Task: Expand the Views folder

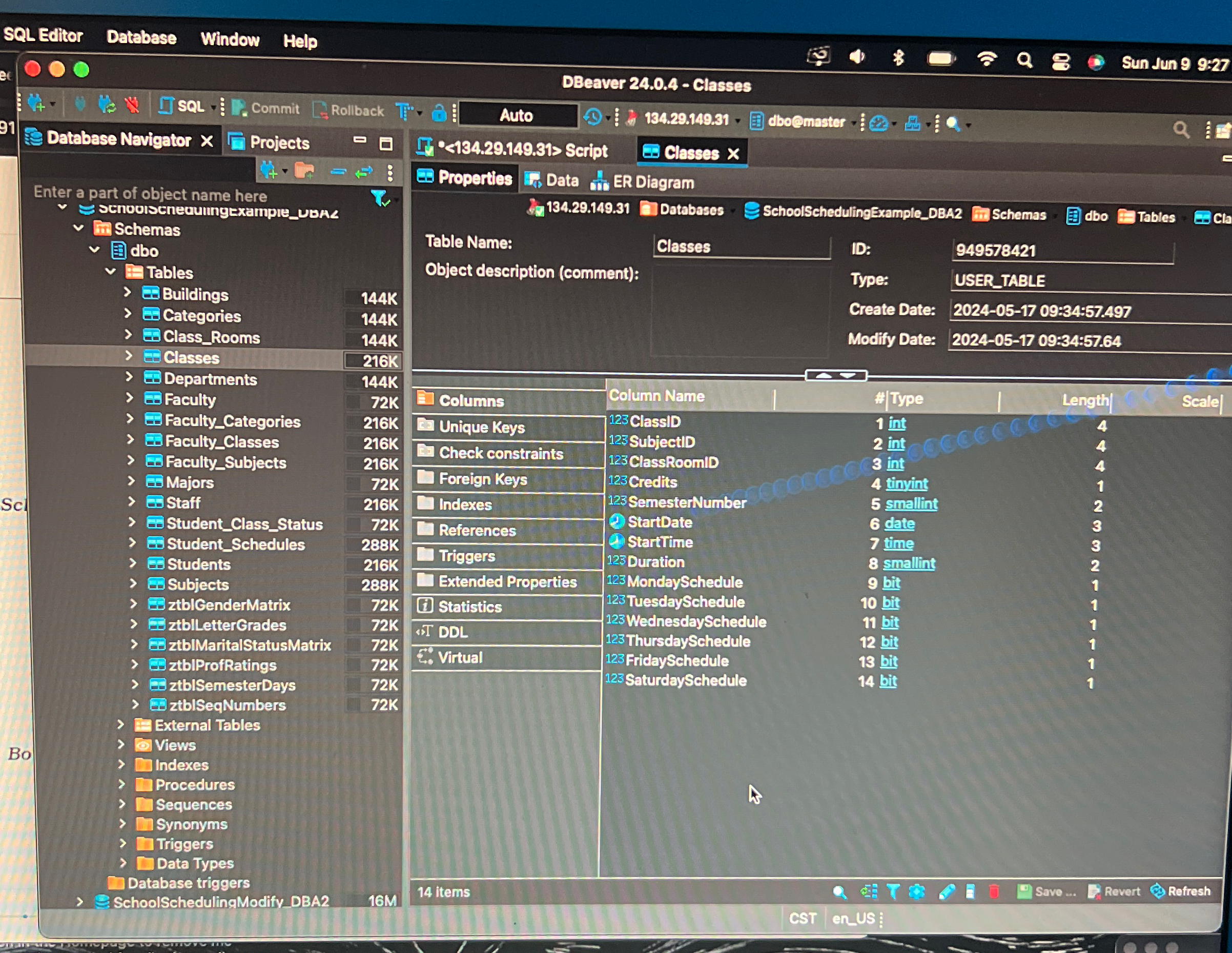Action: [x=121, y=744]
